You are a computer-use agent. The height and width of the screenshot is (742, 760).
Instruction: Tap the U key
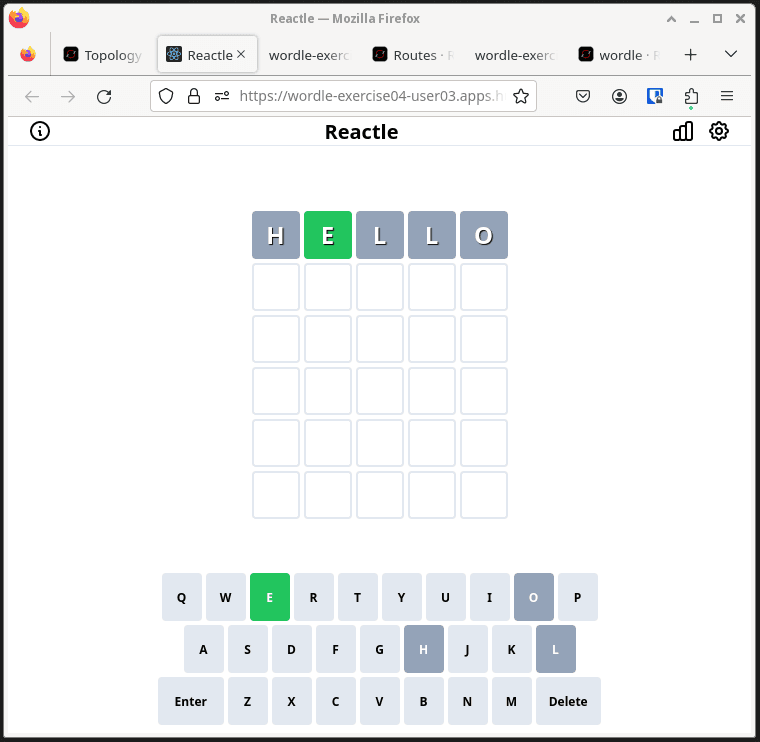pyautogui.click(x=446, y=597)
